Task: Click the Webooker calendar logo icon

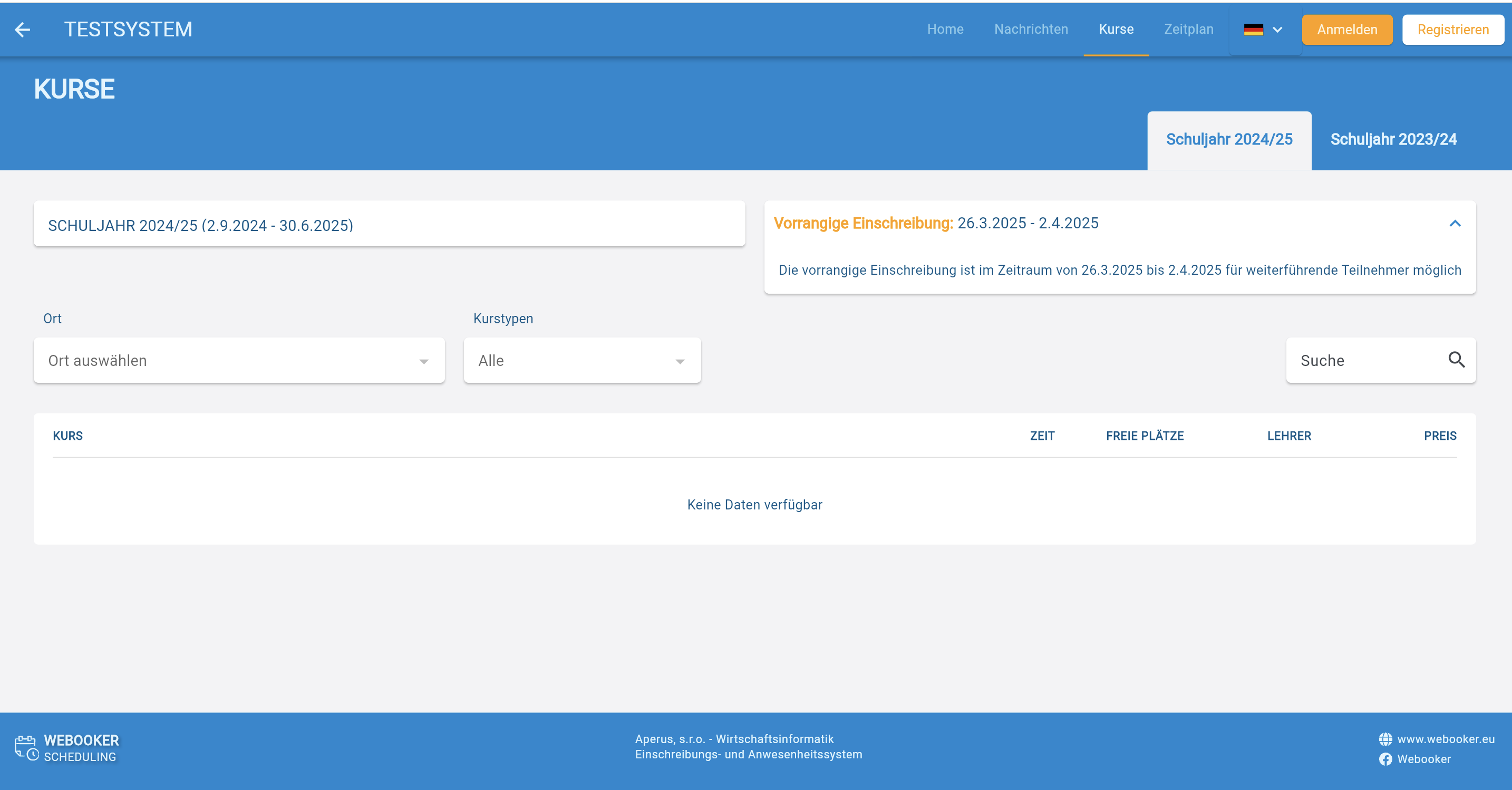Action: click(26, 748)
